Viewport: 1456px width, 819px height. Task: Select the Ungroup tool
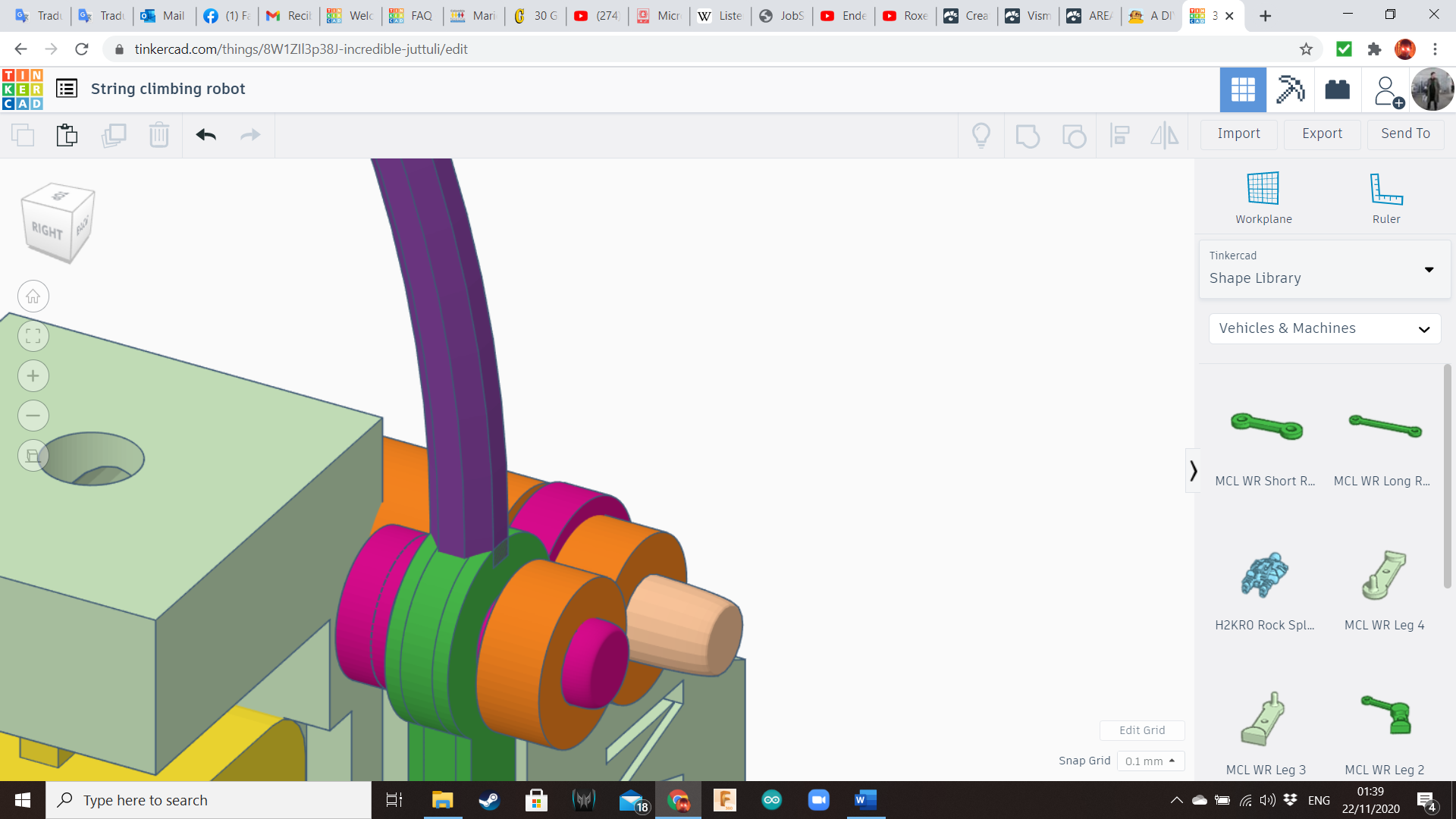[1074, 135]
